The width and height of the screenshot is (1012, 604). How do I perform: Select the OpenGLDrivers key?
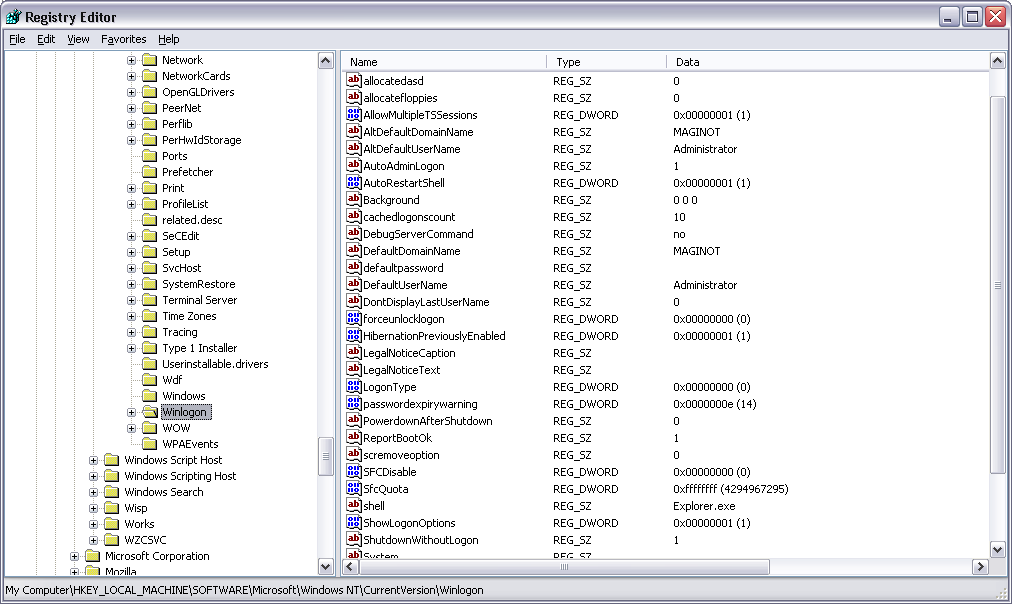(198, 92)
